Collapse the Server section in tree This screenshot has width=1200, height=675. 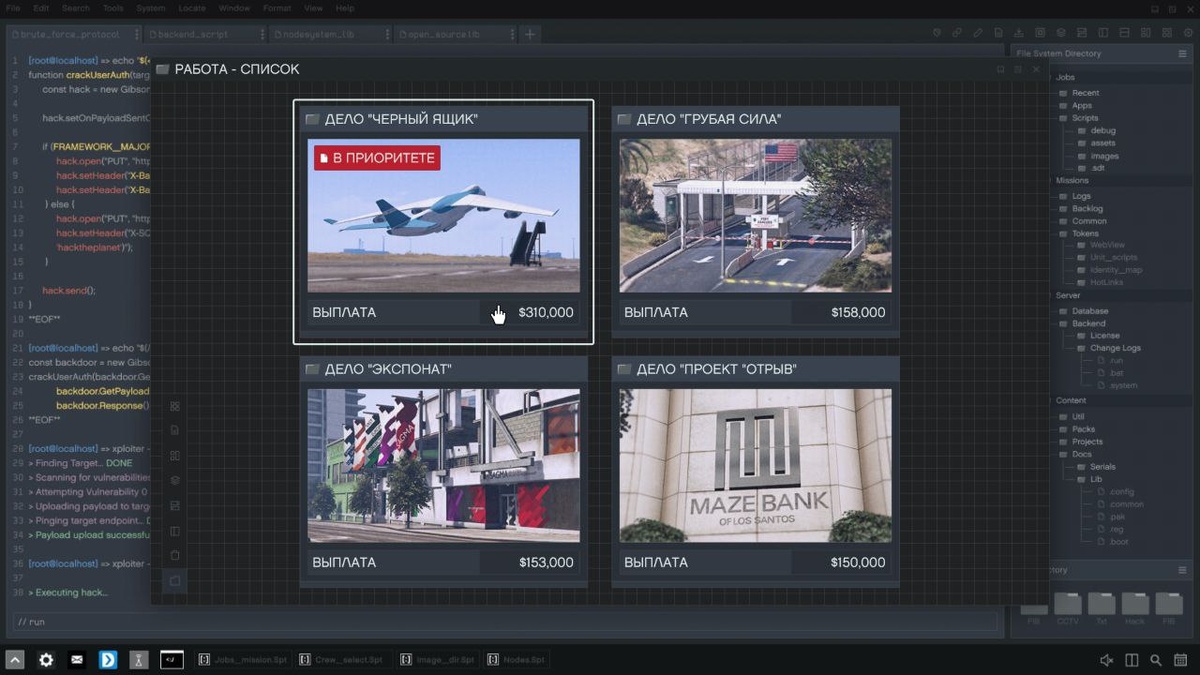coord(1067,296)
